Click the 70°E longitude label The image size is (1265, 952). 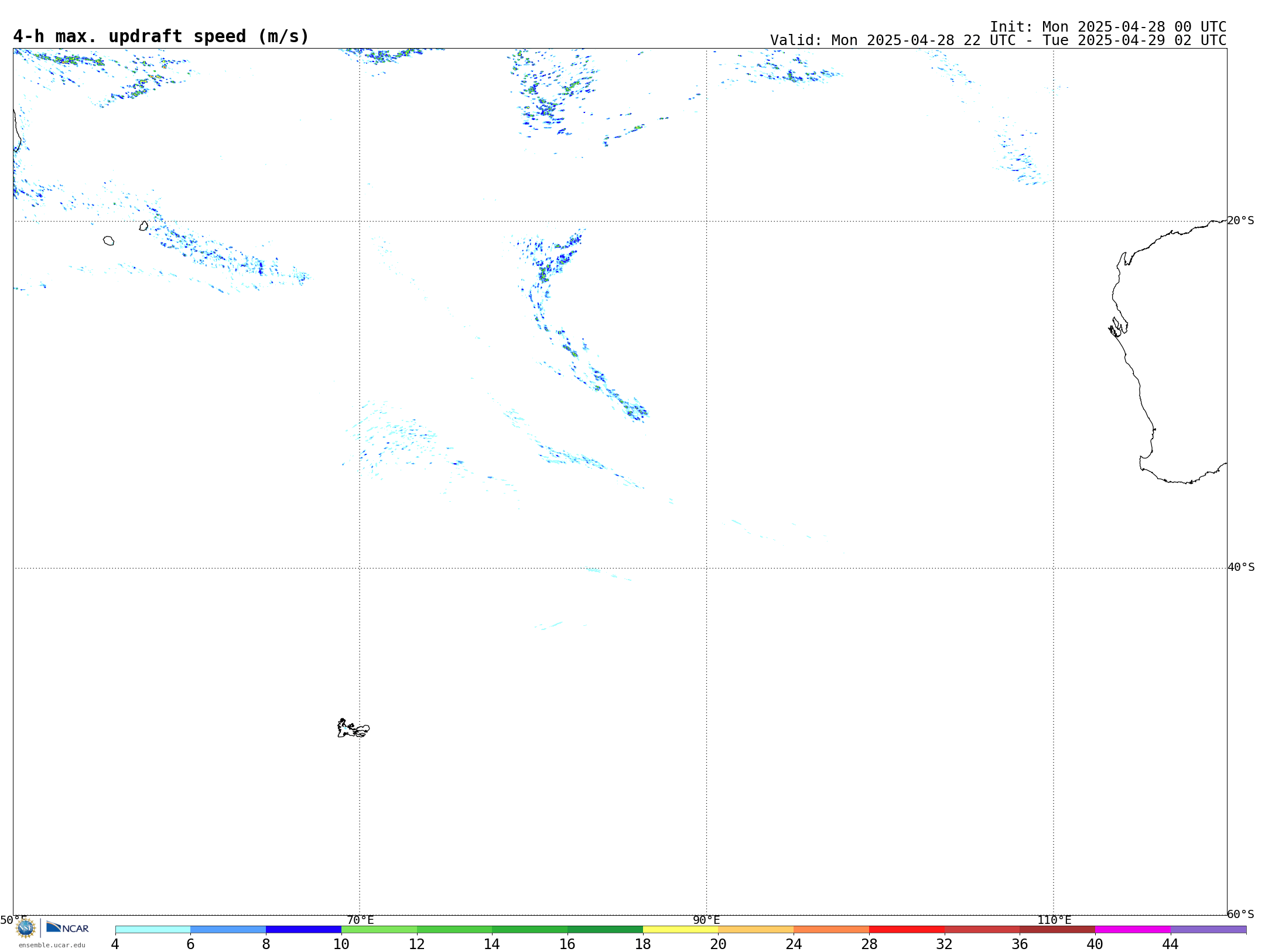(360, 920)
